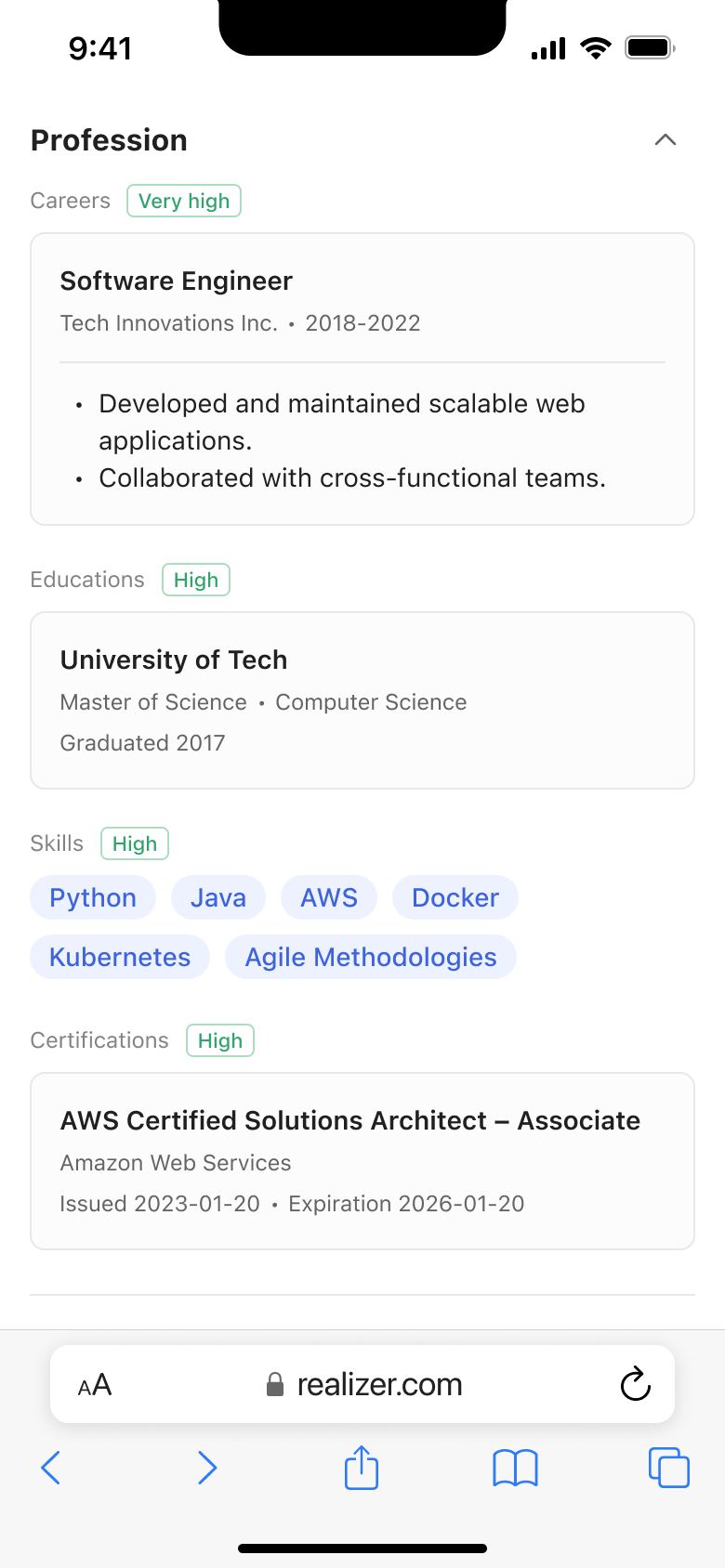Screen dimensions: 725x1568
Task: Tap the Safari forward arrow
Action: [207, 1468]
